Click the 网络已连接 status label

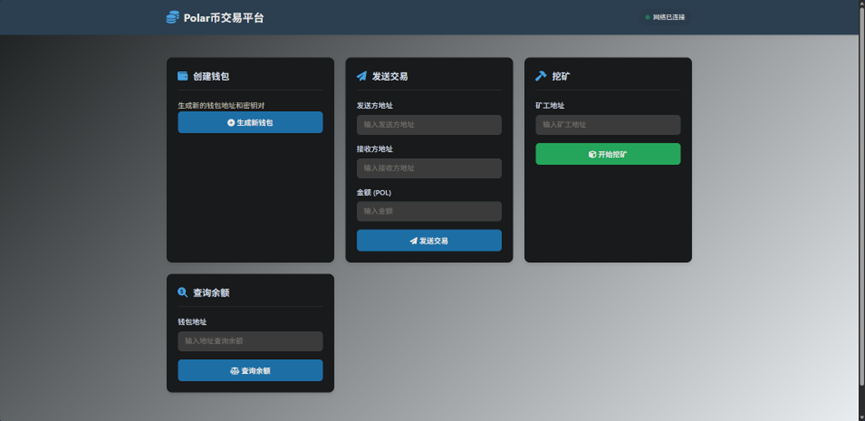pyautogui.click(x=669, y=18)
